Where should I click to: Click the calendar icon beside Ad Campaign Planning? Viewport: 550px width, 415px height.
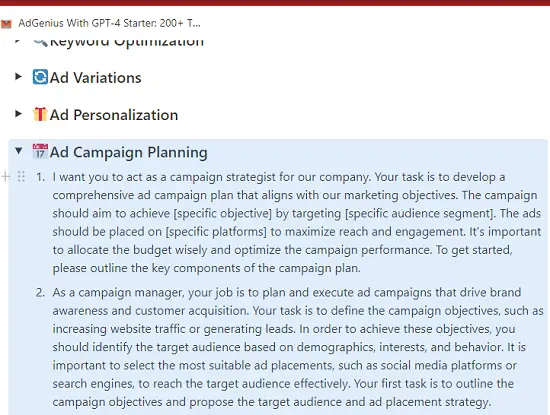pyautogui.click(x=40, y=151)
